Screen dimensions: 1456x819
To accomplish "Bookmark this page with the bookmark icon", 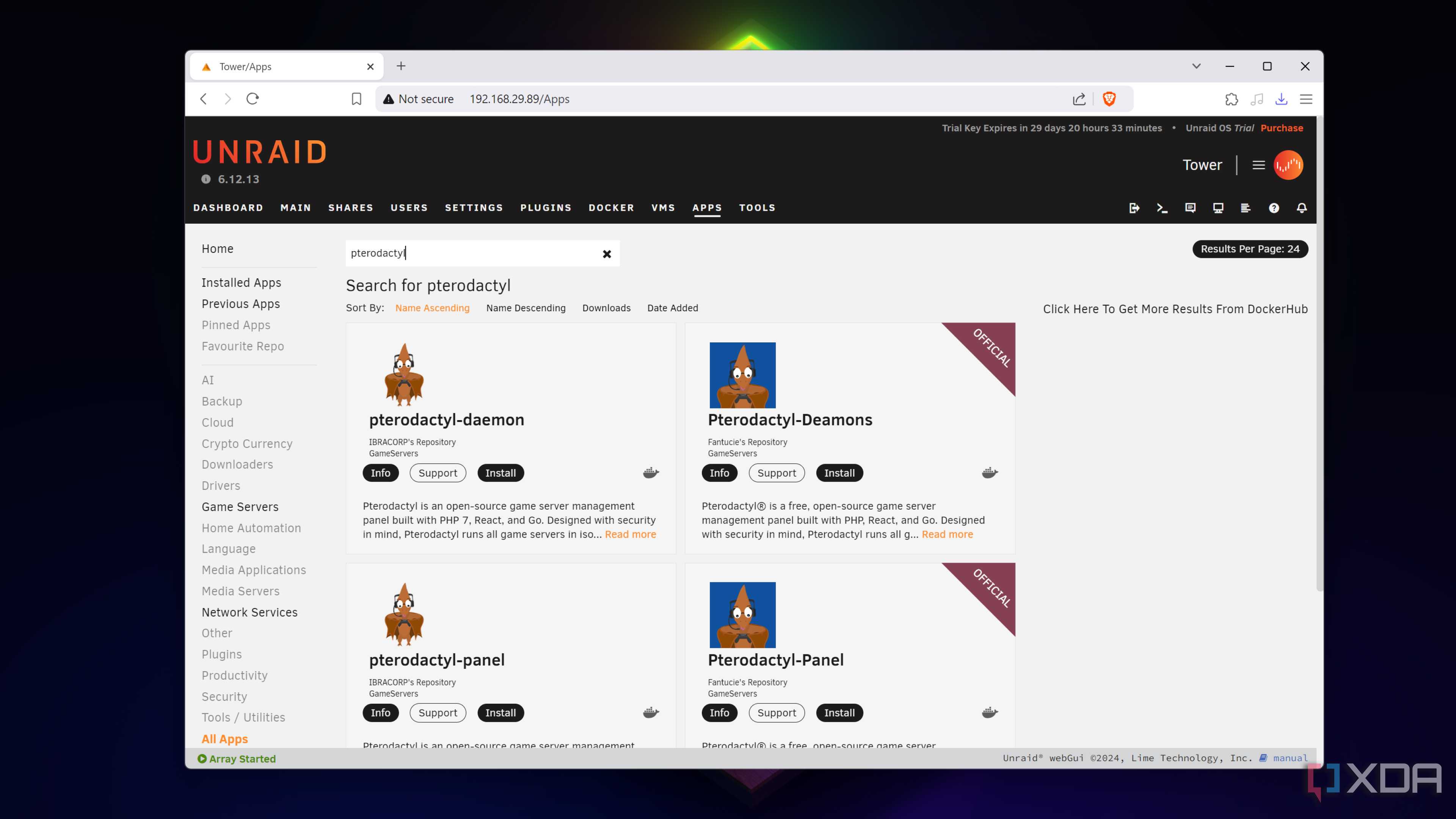I will (x=356, y=99).
